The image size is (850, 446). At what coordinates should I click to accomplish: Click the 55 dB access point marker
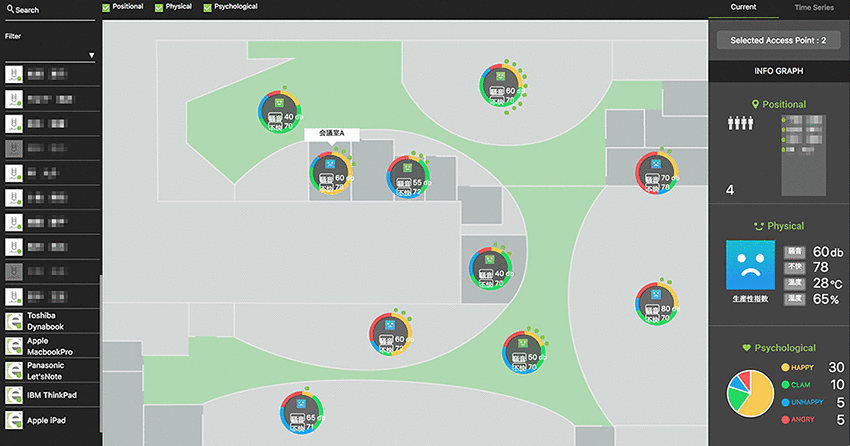pos(406,176)
